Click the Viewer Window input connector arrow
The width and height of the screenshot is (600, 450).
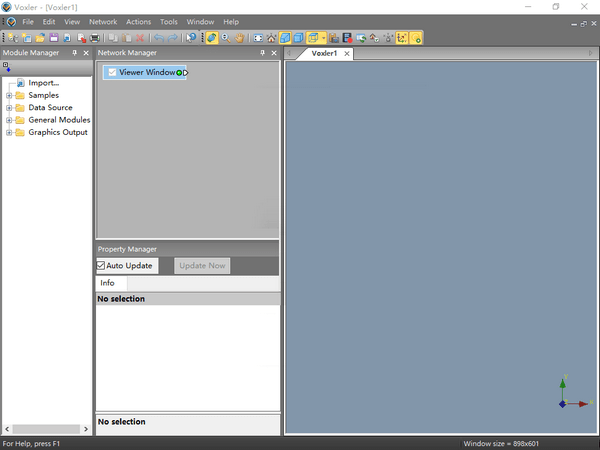point(186,72)
